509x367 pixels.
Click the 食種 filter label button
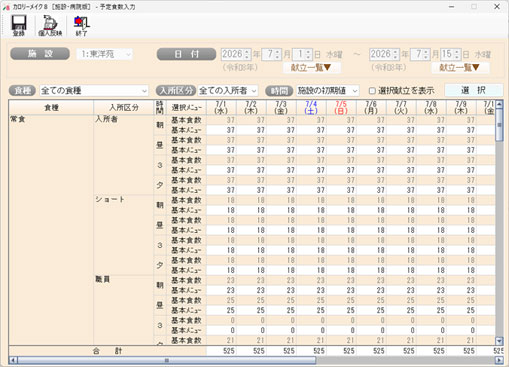pyautogui.click(x=22, y=90)
